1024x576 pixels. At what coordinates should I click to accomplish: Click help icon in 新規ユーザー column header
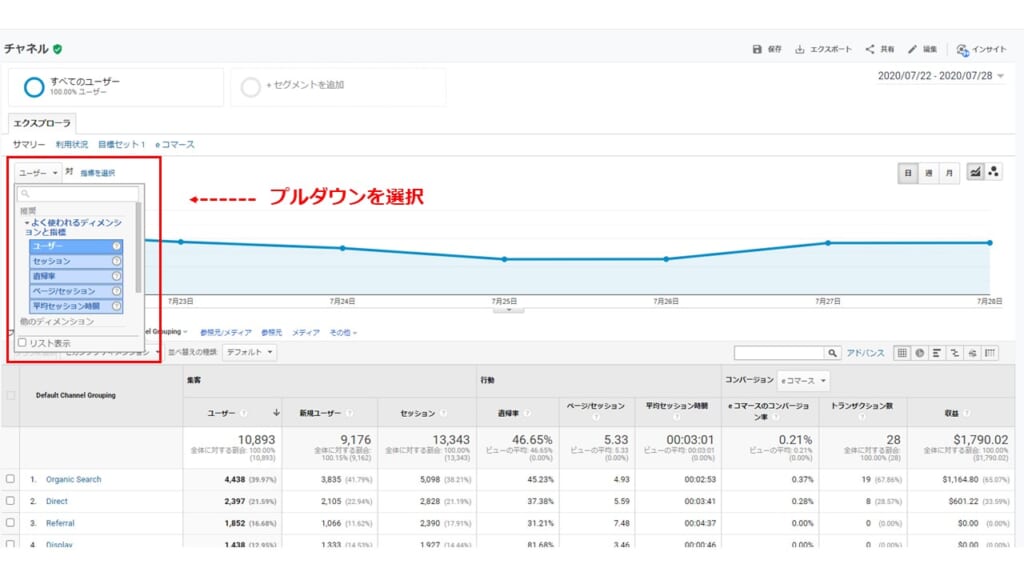pyautogui.click(x=349, y=413)
